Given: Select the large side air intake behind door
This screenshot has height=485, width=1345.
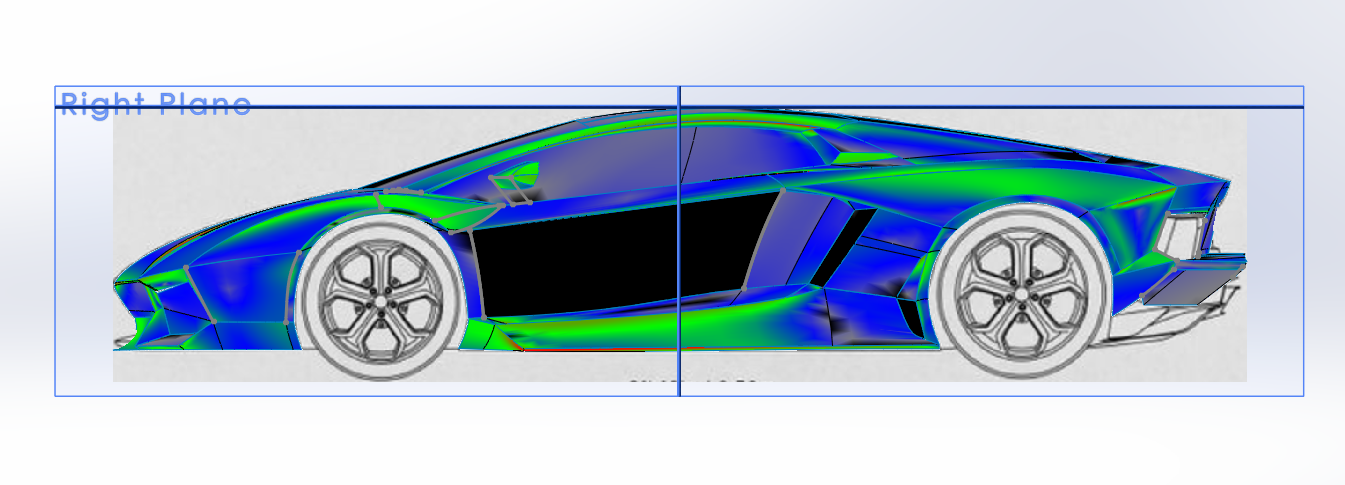Looking at the screenshot, I should tap(840, 245).
